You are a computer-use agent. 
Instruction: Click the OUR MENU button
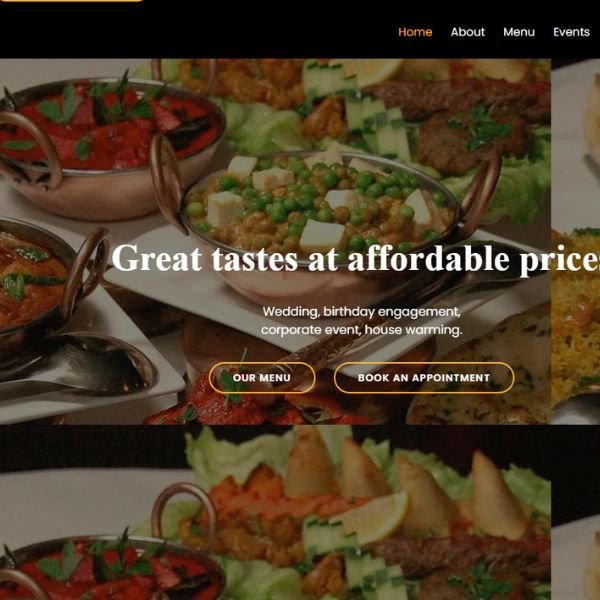[x=262, y=378]
